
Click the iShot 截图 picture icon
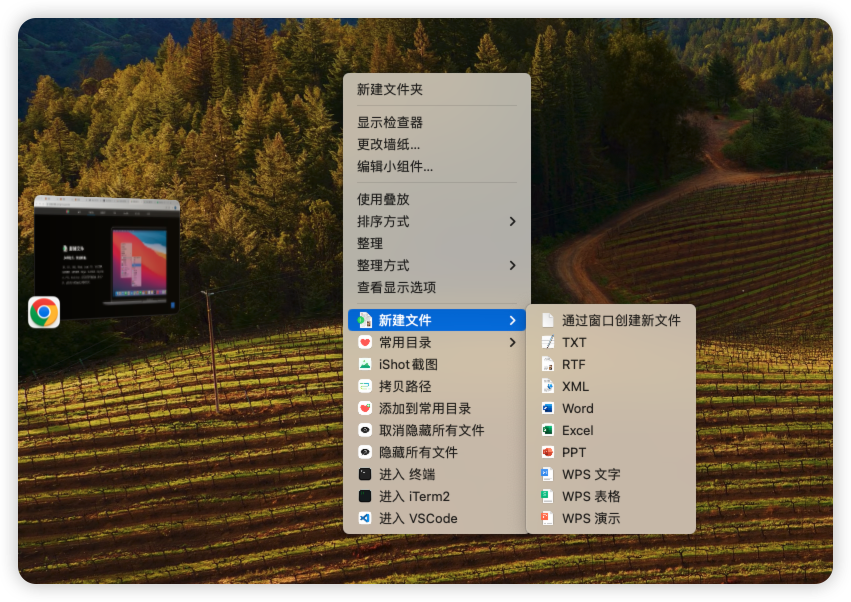365,364
